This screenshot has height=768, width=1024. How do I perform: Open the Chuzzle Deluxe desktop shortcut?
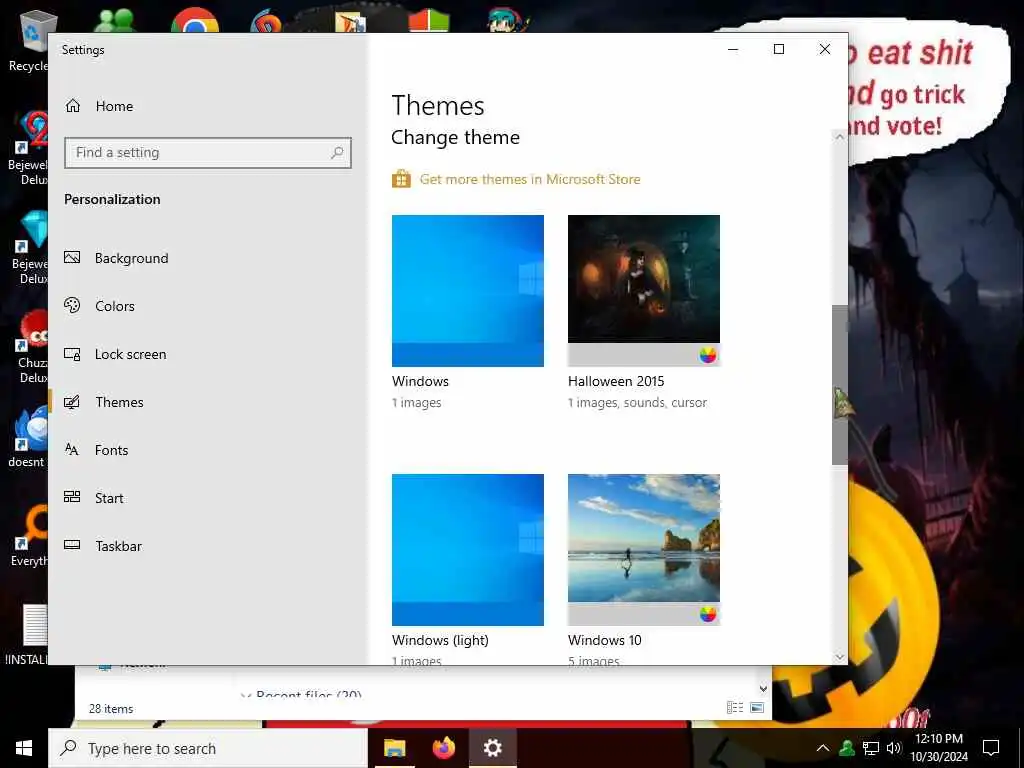click(x=31, y=347)
